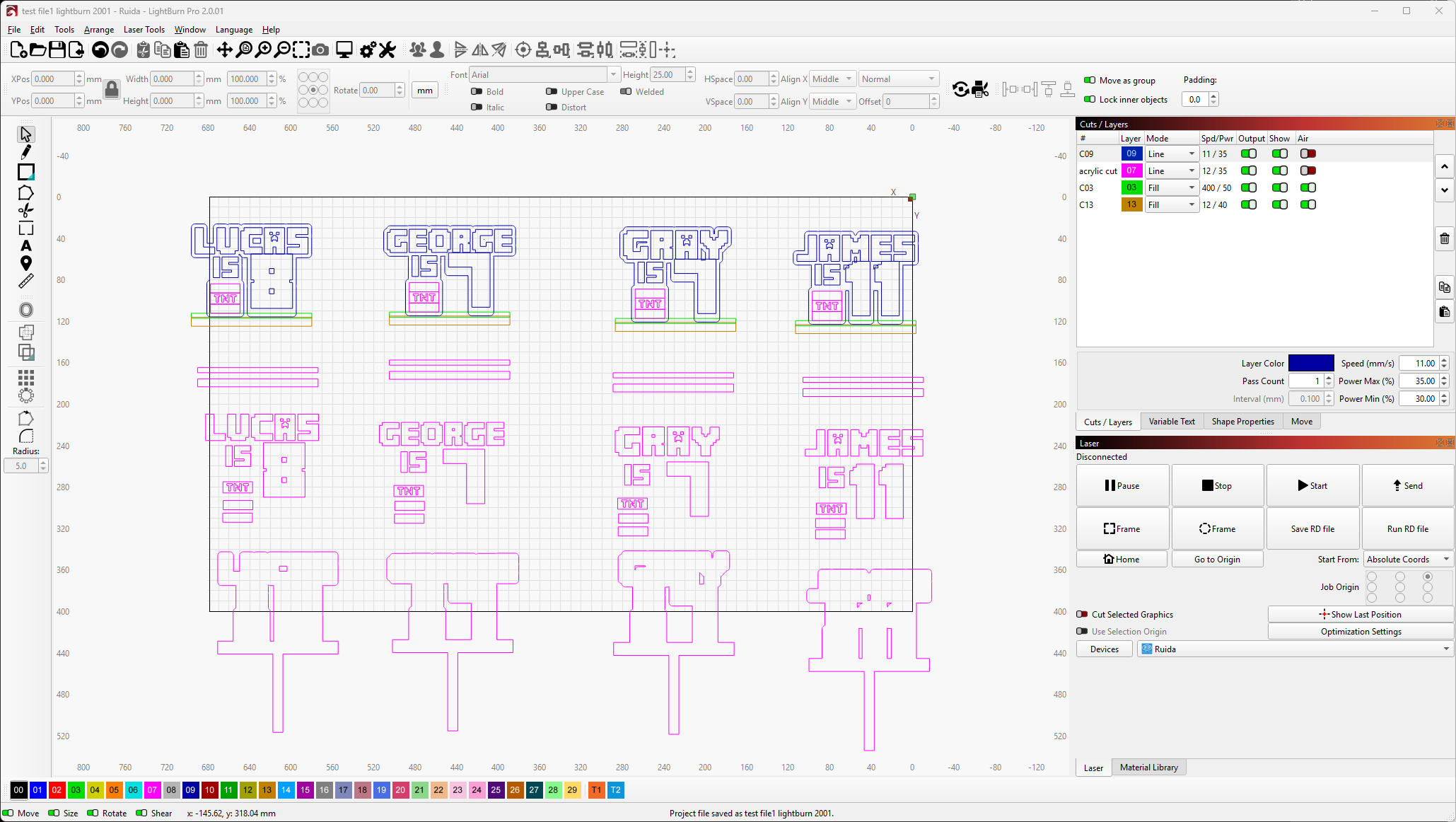Choose the Position Laser marker tool
Screen dimensions: 1456x822
(26, 263)
